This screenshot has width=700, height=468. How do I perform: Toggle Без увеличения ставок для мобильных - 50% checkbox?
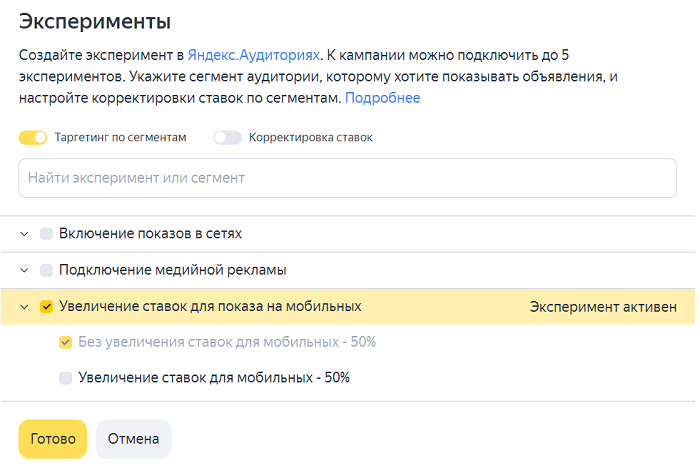[x=66, y=343]
